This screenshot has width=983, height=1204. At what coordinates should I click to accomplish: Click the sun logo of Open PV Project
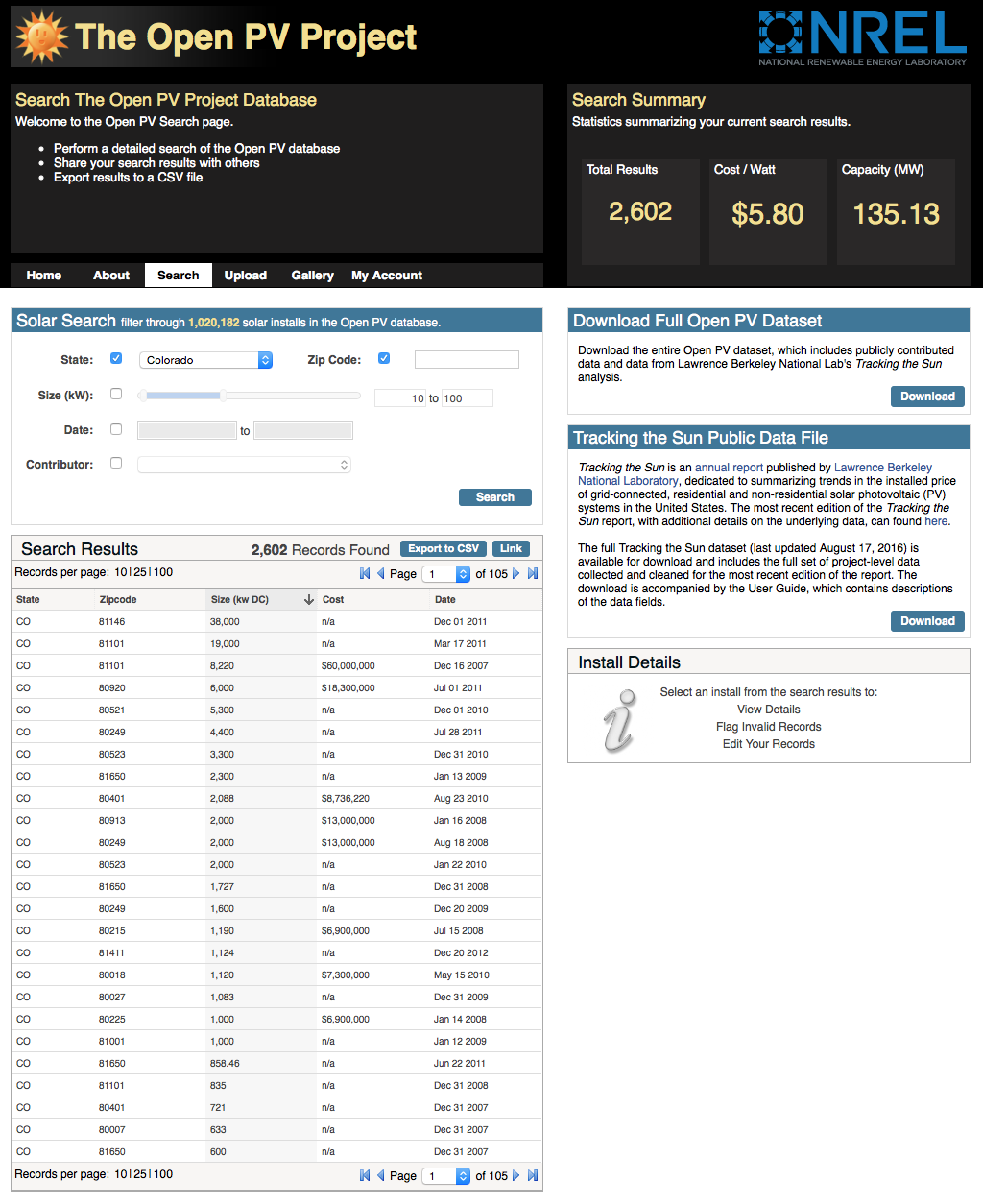pos(42,37)
